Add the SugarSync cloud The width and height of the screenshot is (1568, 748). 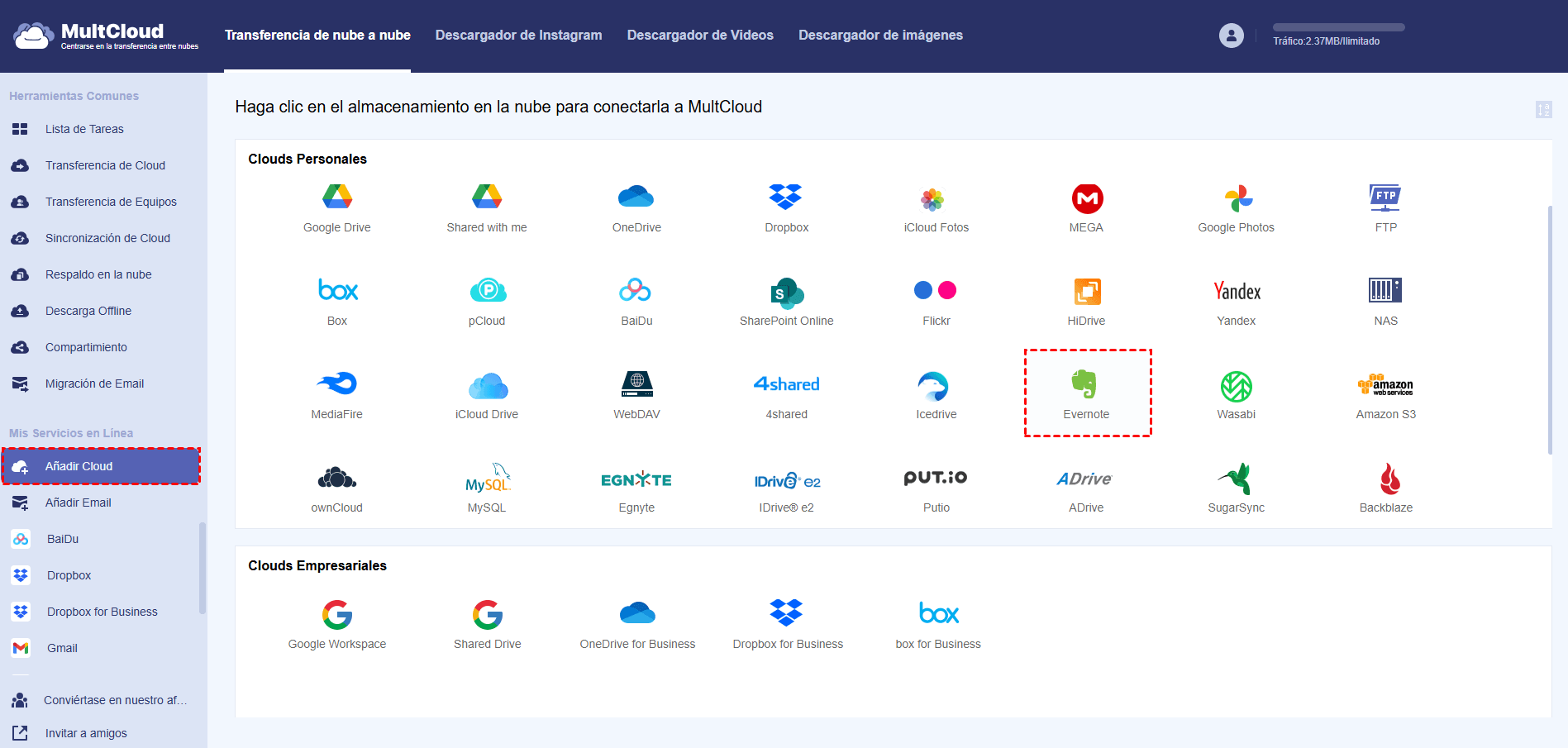pos(1236,479)
